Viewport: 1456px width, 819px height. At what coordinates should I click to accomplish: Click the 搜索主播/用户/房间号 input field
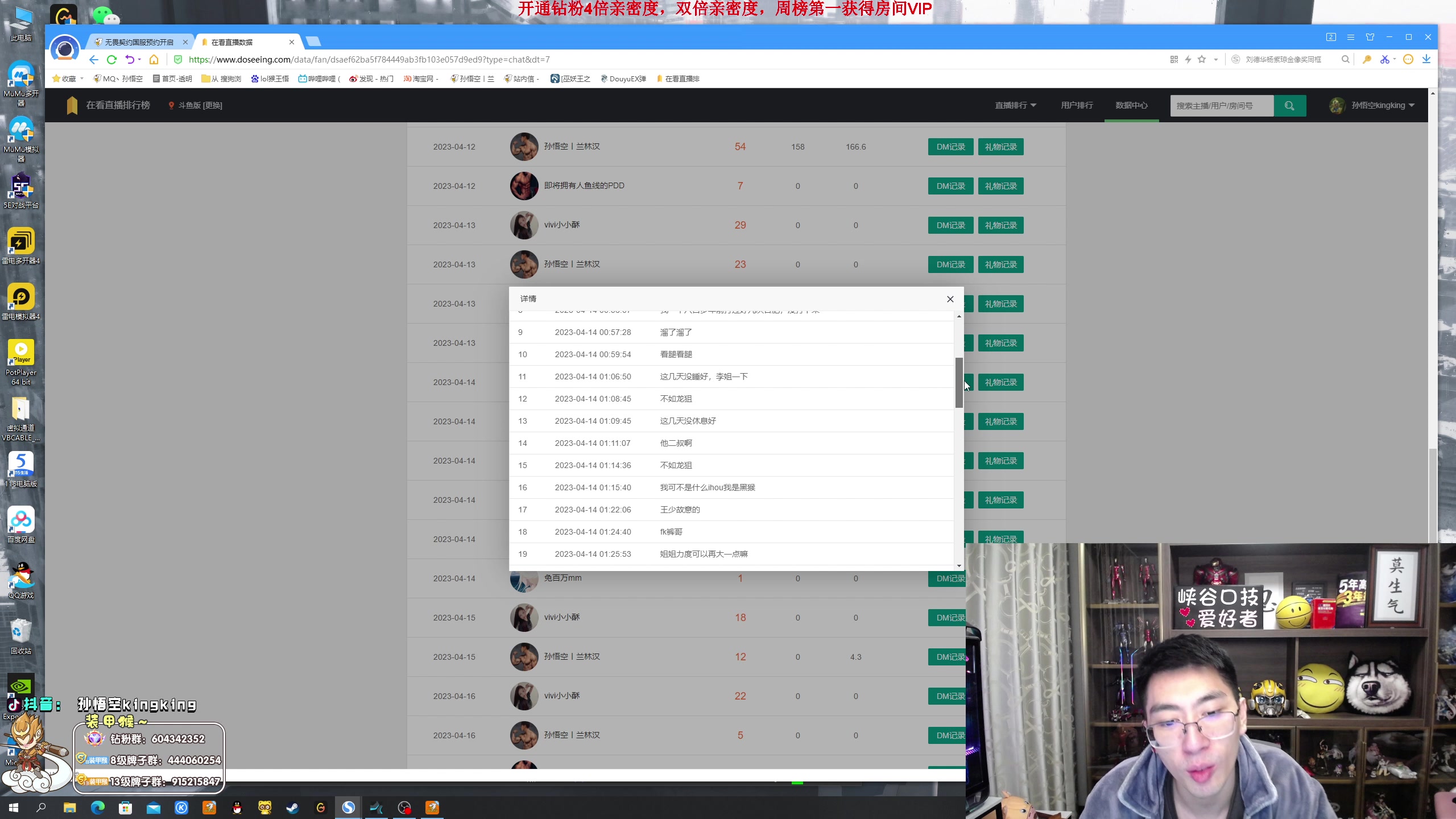click(1222, 106)
